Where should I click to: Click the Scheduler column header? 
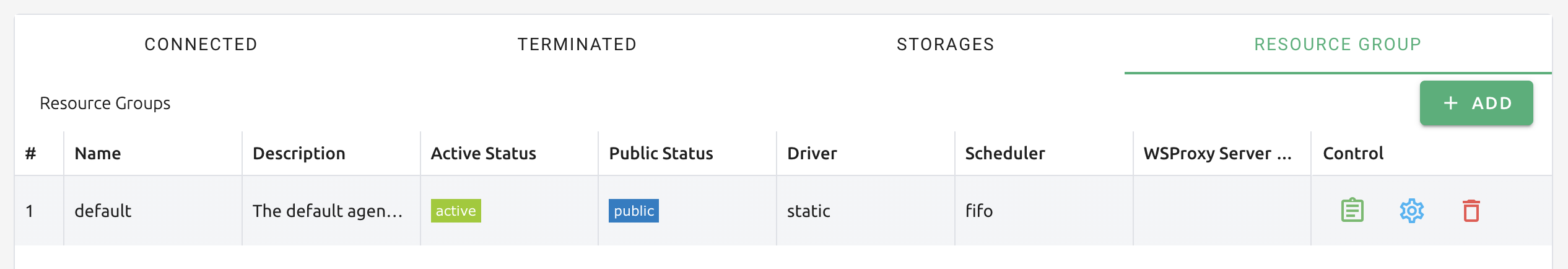tap(1005, 153)
